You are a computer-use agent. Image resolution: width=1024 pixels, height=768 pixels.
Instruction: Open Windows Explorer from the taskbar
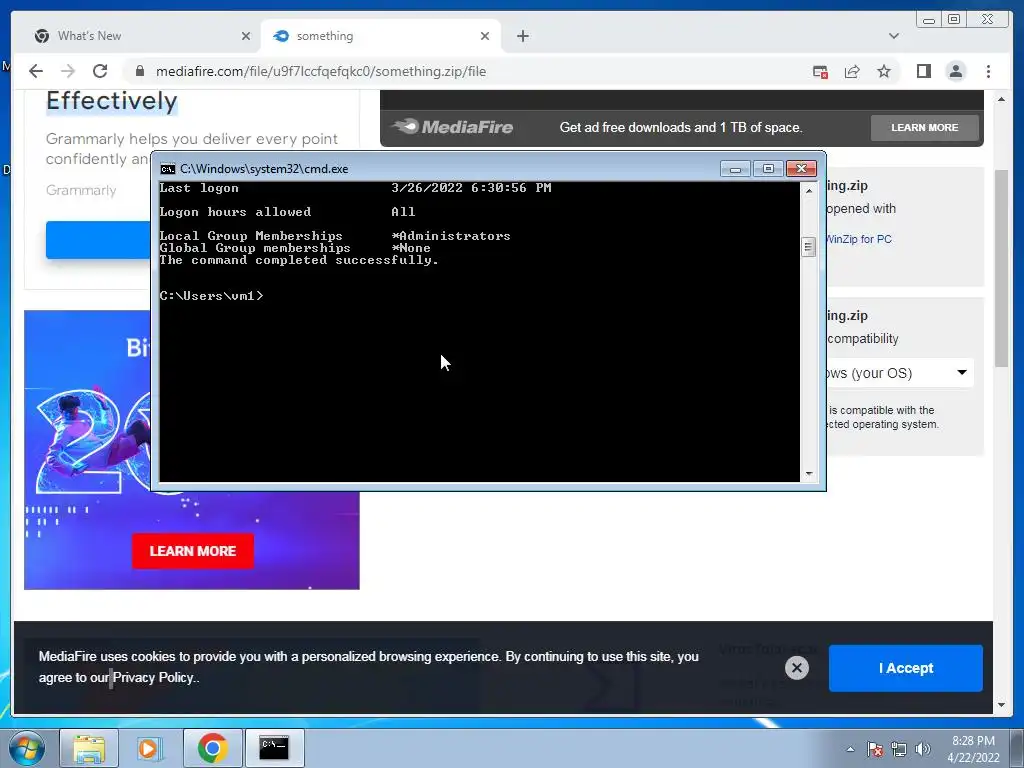pos(89,748)
